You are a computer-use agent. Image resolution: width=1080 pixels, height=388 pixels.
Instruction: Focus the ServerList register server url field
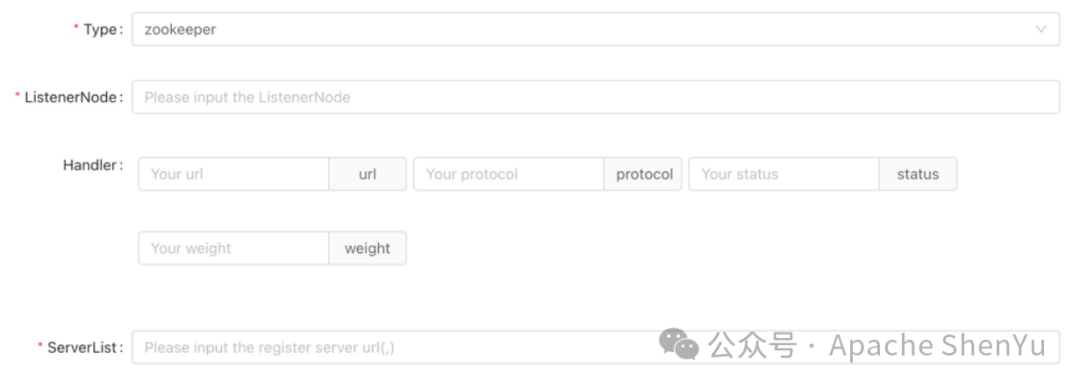pos(596,347)
